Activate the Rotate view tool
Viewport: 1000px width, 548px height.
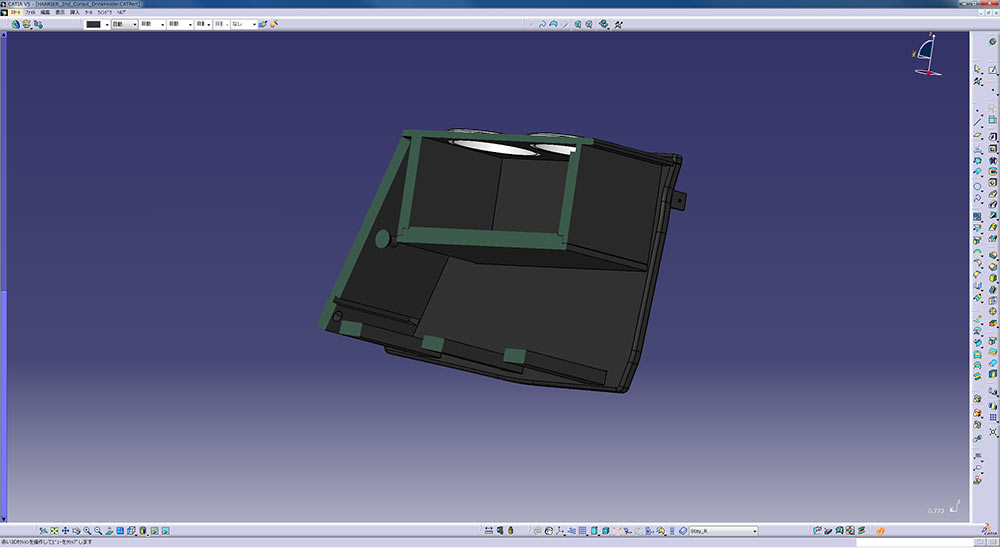coord(76,530)
